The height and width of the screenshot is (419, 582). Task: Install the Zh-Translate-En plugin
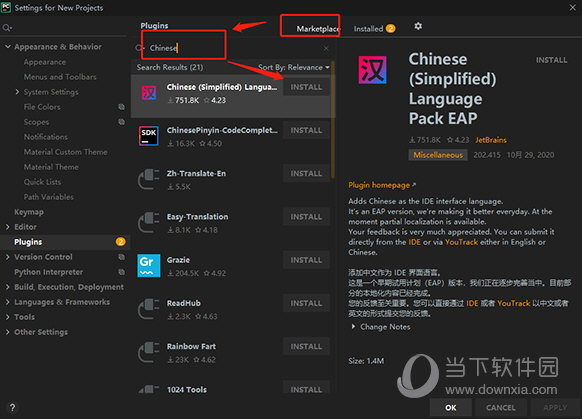tap(306, 173)
